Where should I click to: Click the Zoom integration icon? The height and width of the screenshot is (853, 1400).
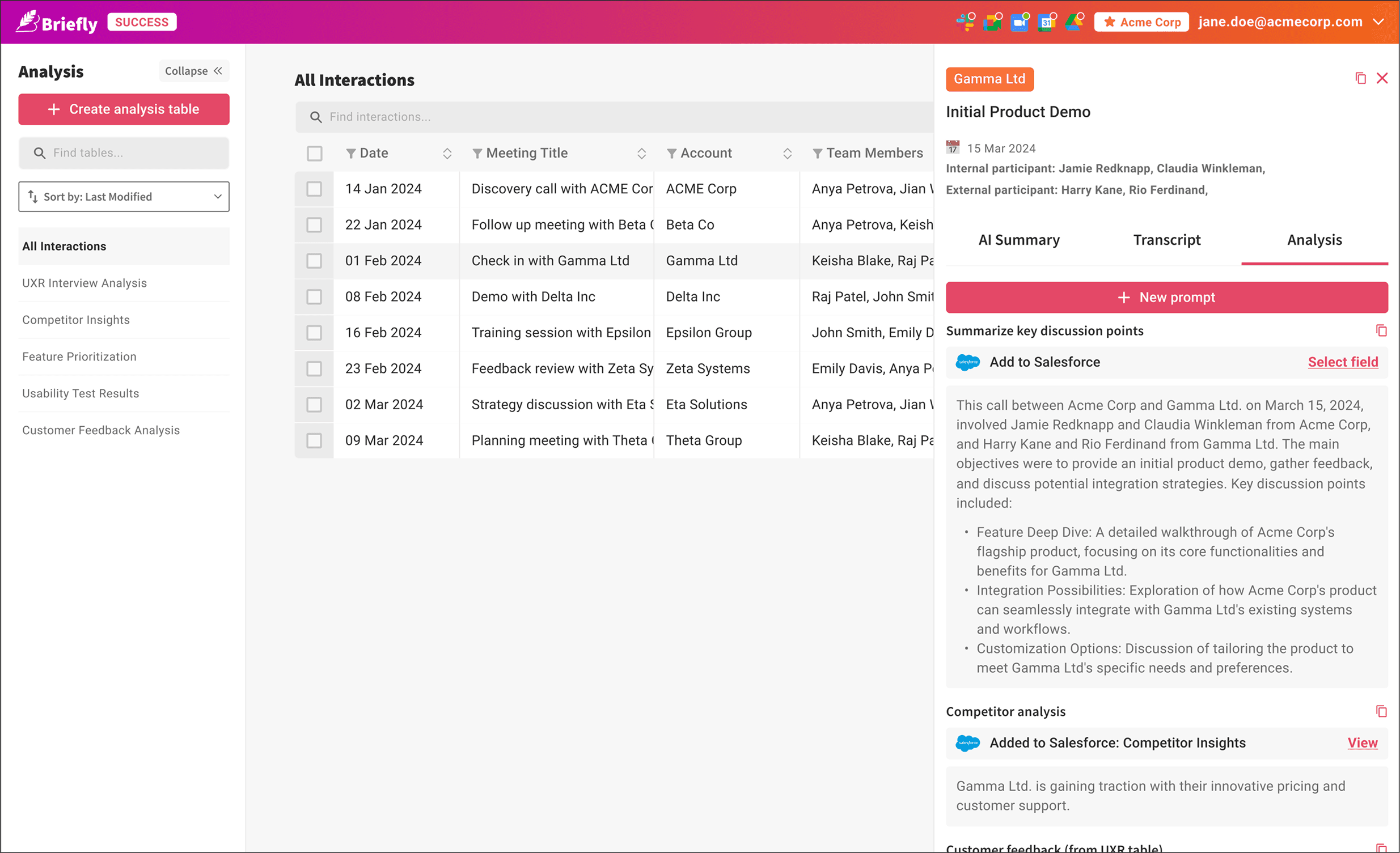(x=1020, y=23)
